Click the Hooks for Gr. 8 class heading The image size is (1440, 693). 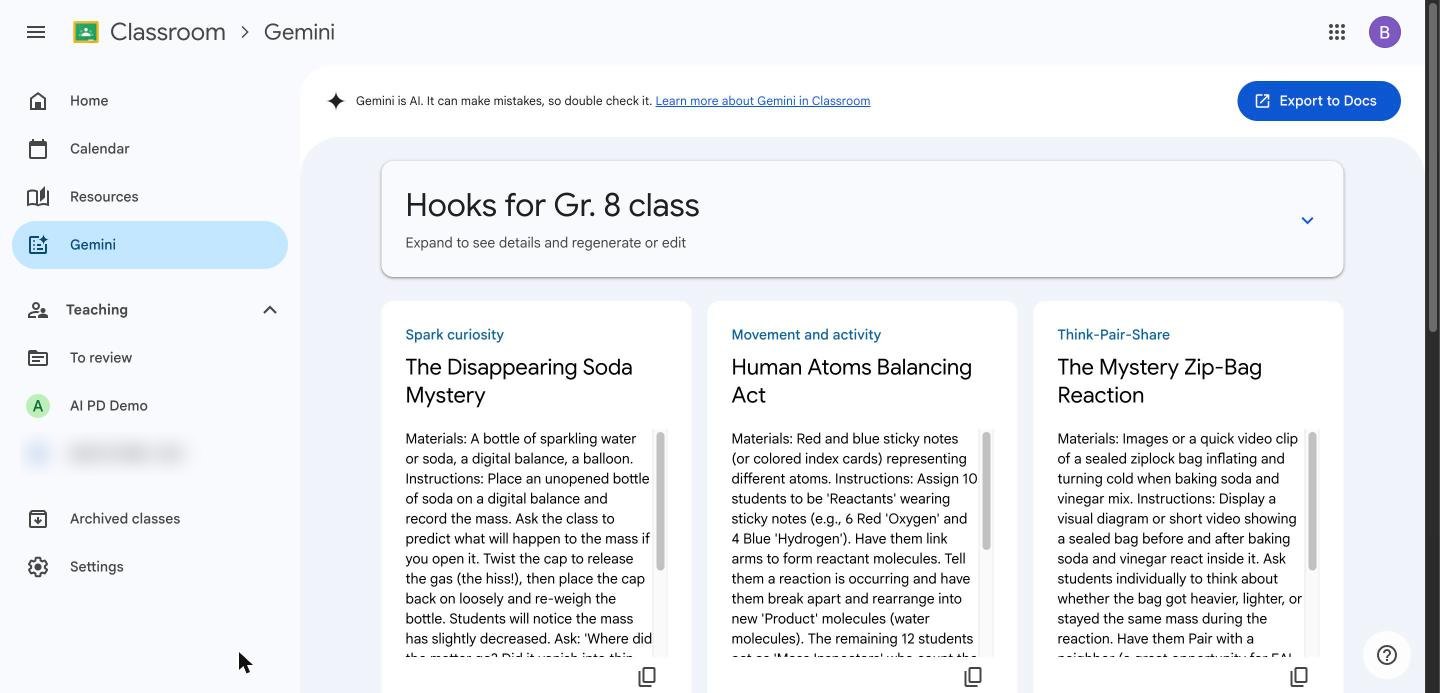click(x=552, y=205)
